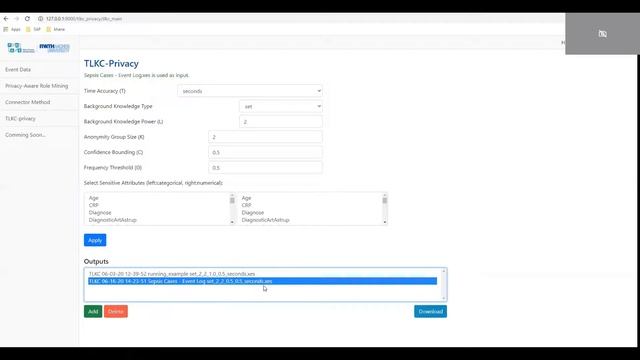This screenshot has height=360, width=640.
Task: Open the Share bookmark folder
Action: [56, 29]
